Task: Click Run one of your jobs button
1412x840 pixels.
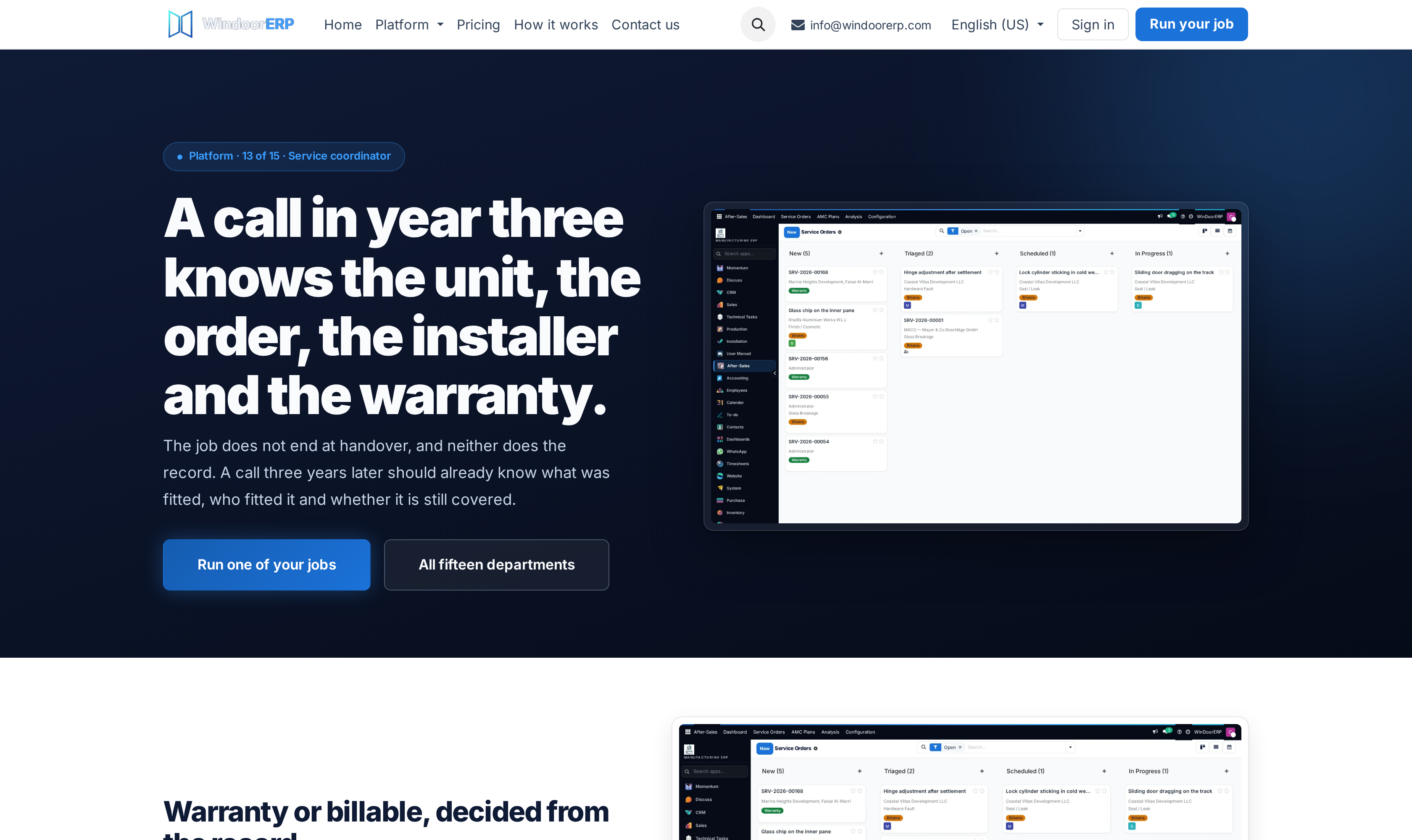Action: 267,565
